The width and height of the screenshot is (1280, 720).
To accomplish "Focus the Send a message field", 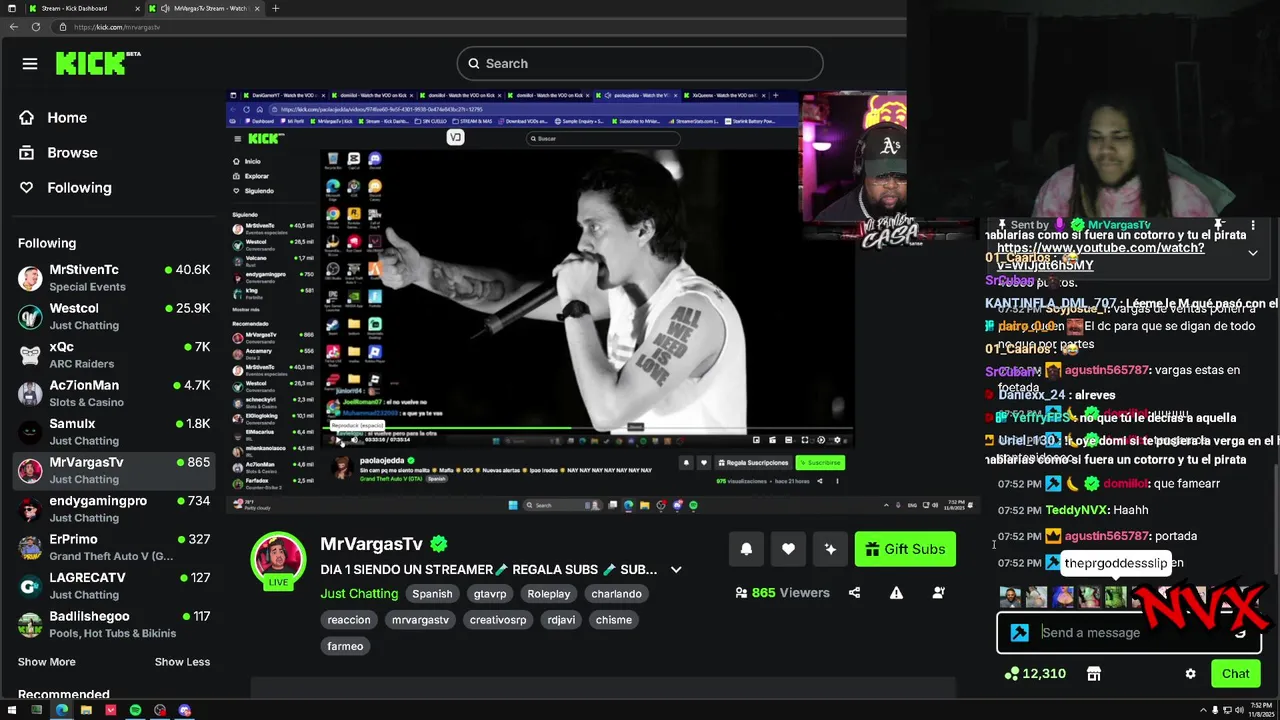I will (1129, 633).
